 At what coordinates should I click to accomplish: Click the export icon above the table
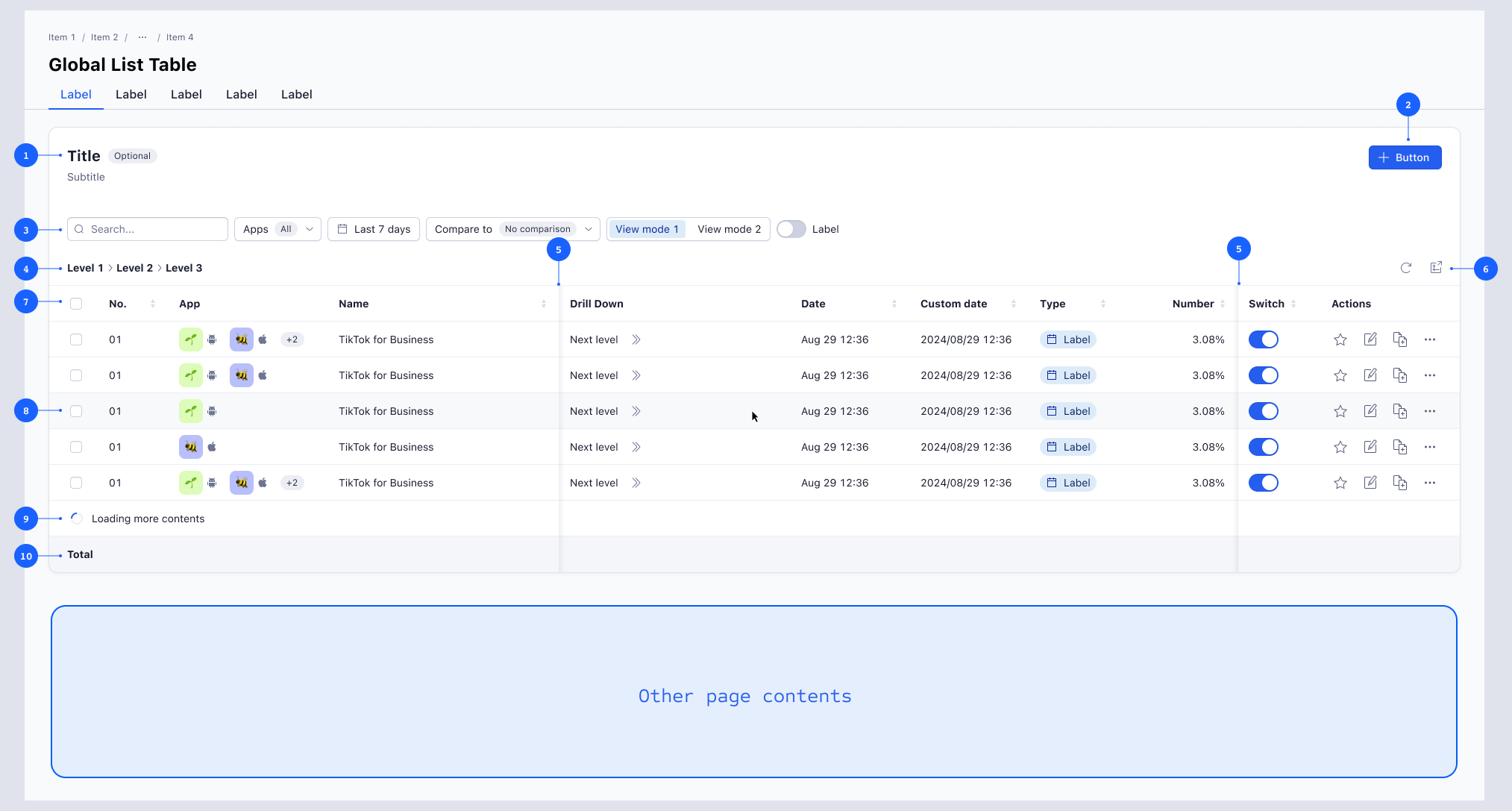tap(1436, 268)
